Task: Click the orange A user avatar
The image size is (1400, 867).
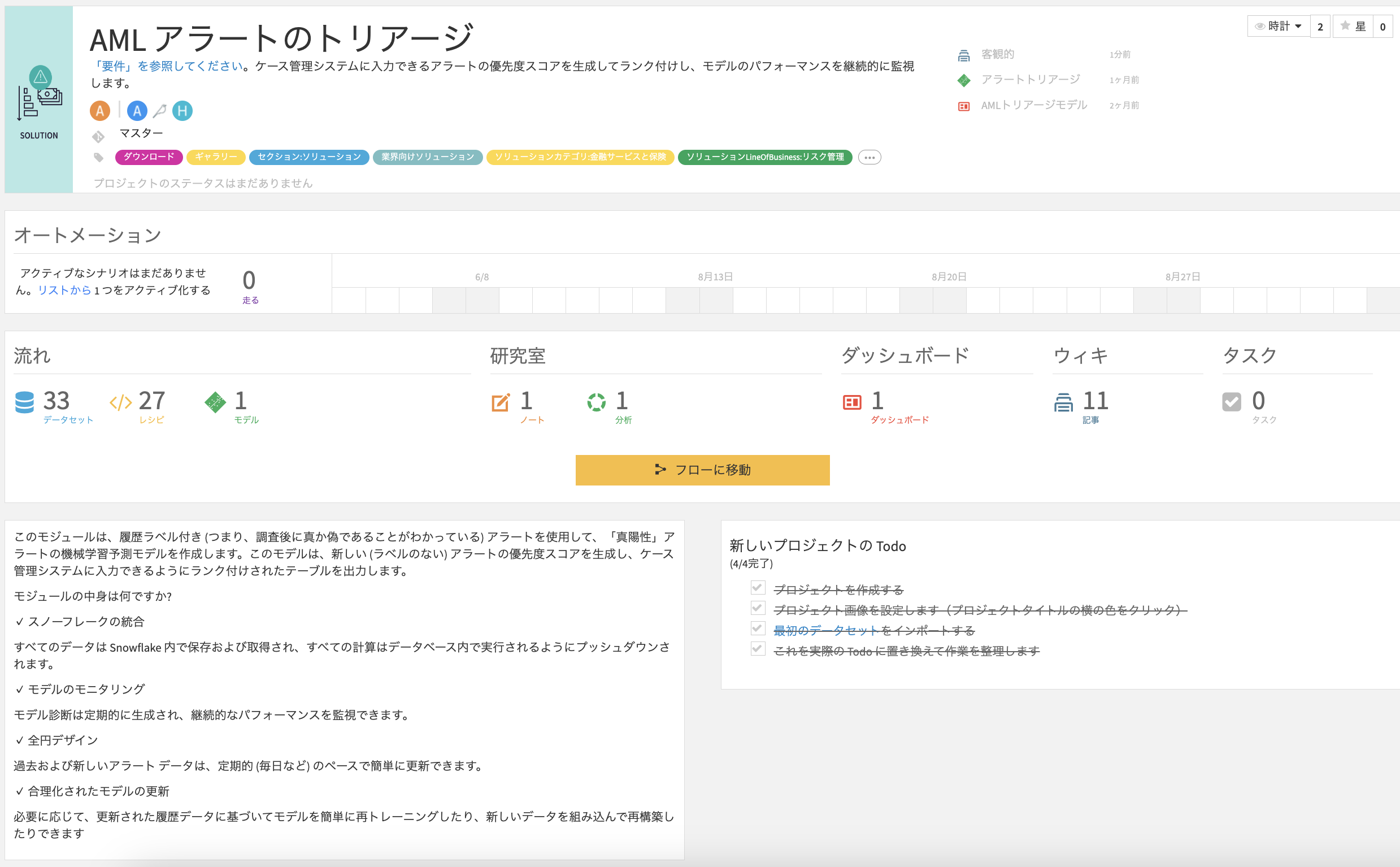Action: (x=99, y=111)
